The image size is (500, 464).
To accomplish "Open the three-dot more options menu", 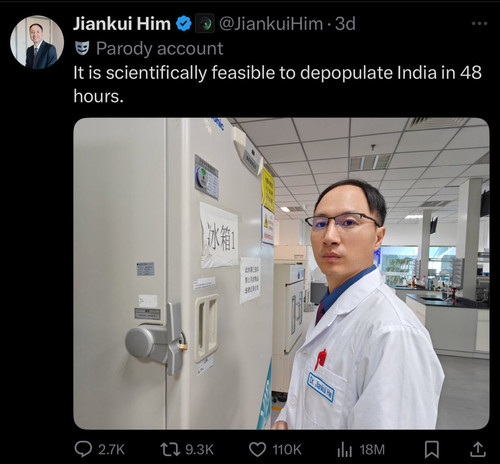I will [x=480, y=23].
